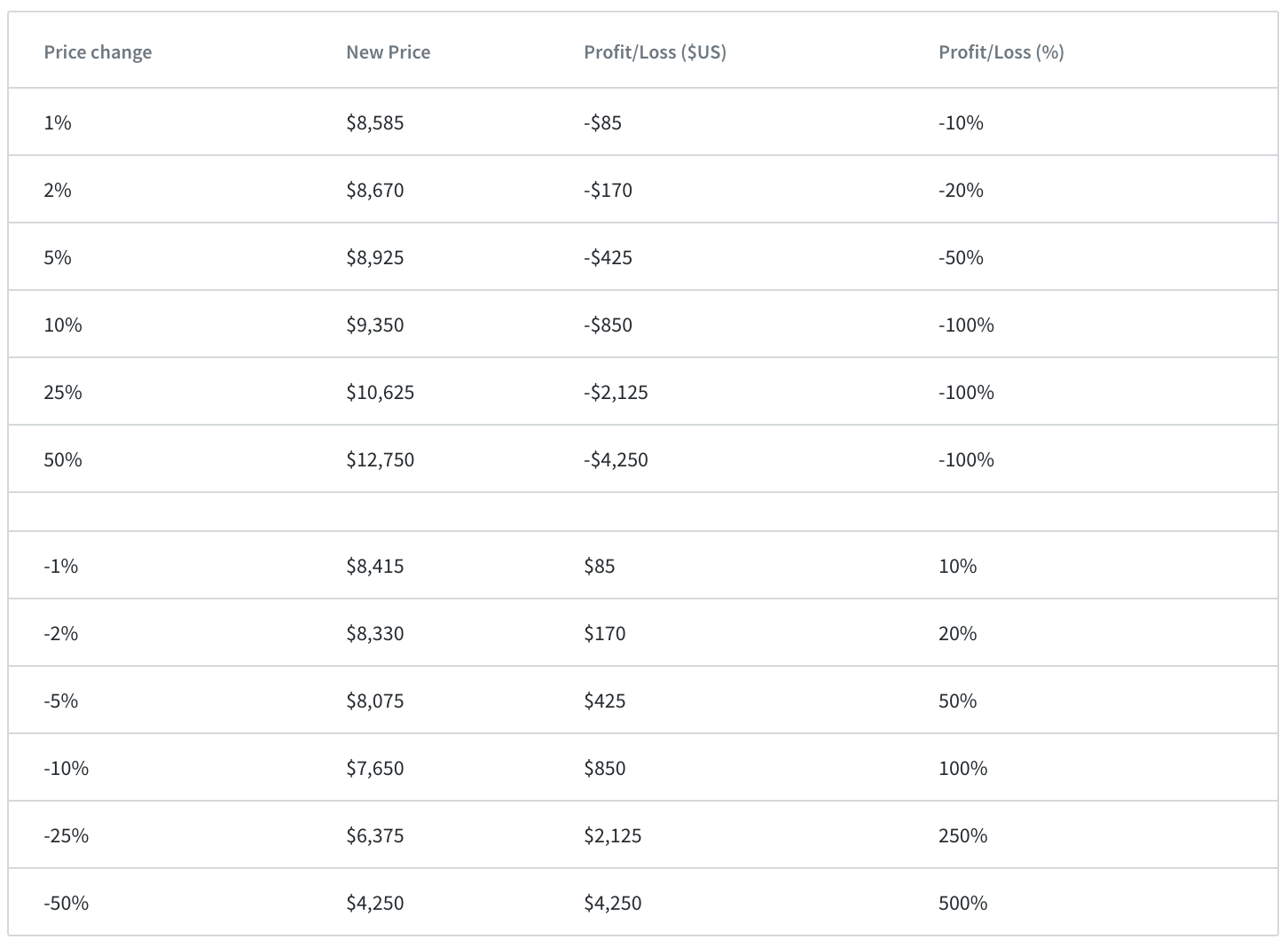This screenshot has width=1288, height=947.
Task: Select the -$170 loss cell
Action: click(x=608, y=191)
